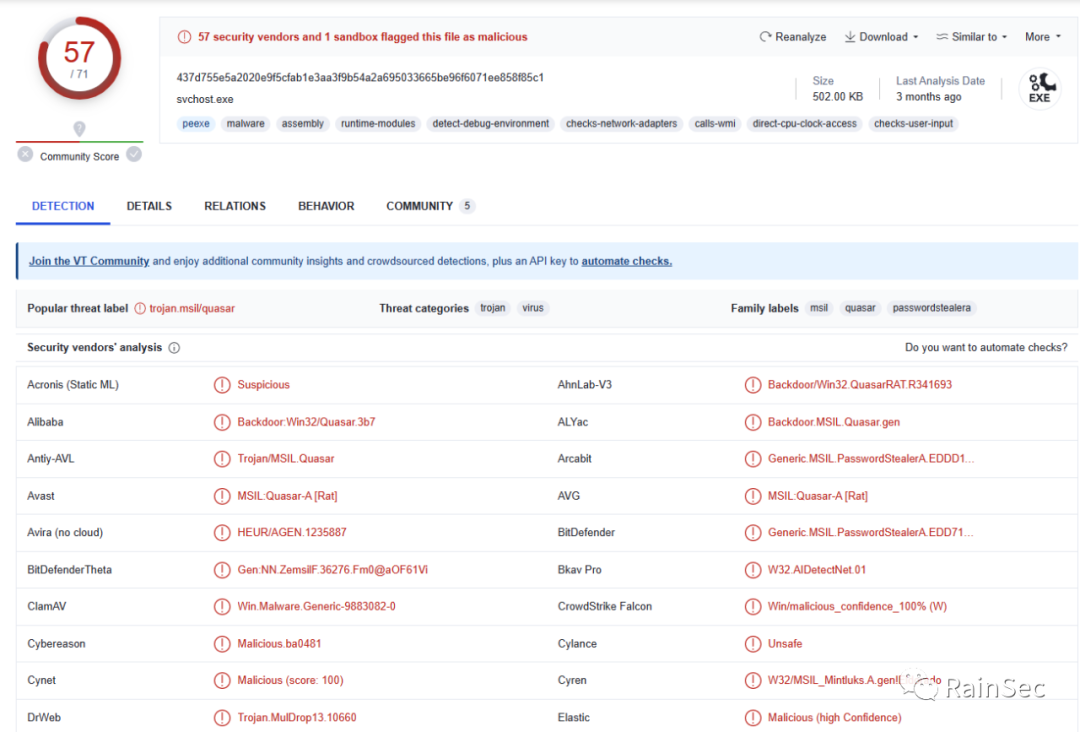The width and height of the screenshot is (1080, 732).
Task: Open the COMMUNITY tab
Action: coord(430,206)
